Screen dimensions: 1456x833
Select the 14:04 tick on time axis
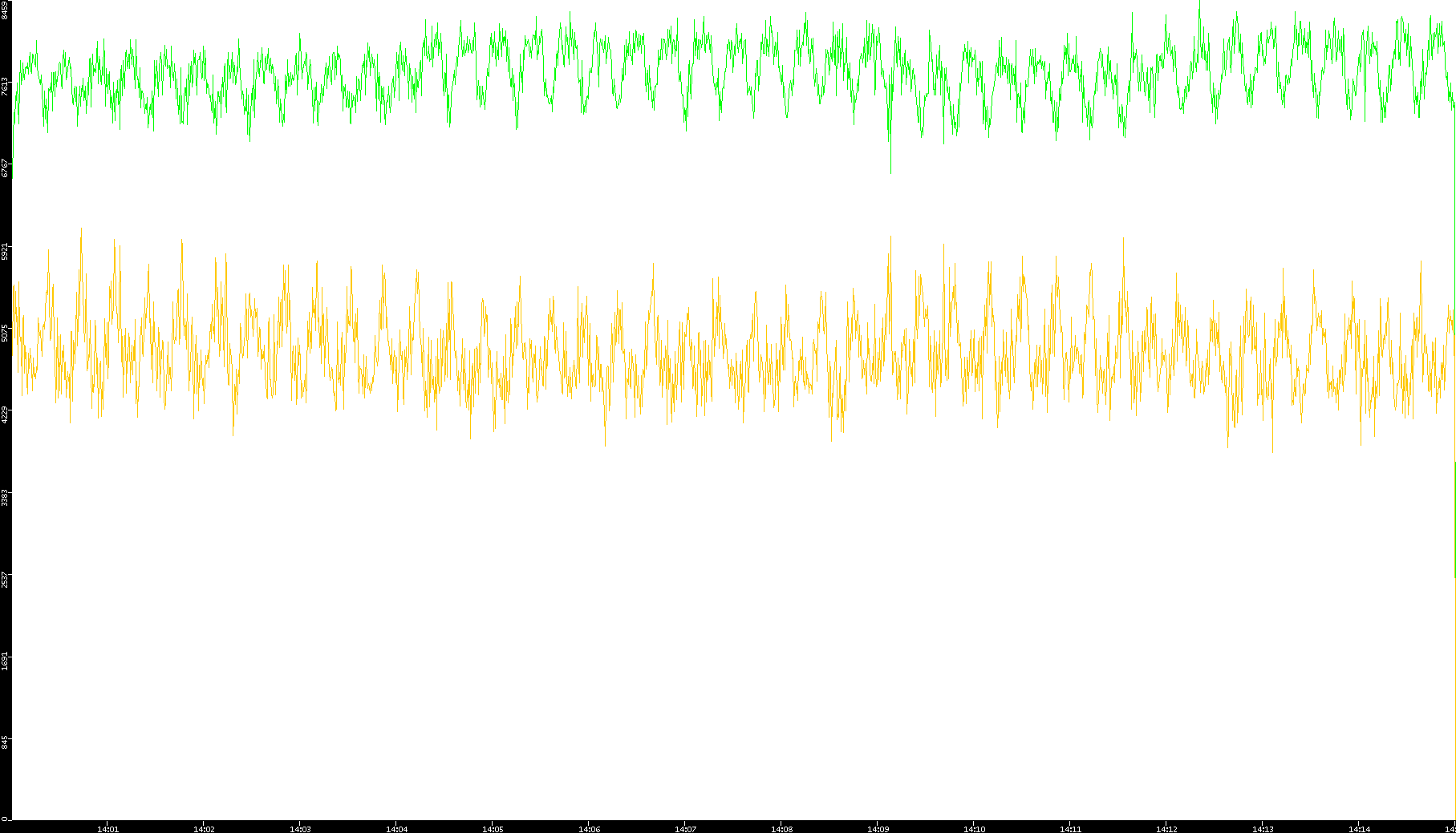pyautogui.click(x=396, y=829)
